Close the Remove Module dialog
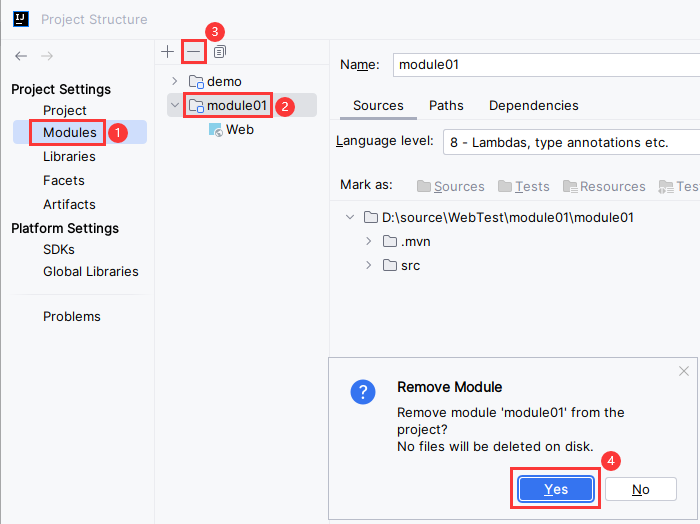The height and width of the screenshot is (524, 700). pos(684,371)
